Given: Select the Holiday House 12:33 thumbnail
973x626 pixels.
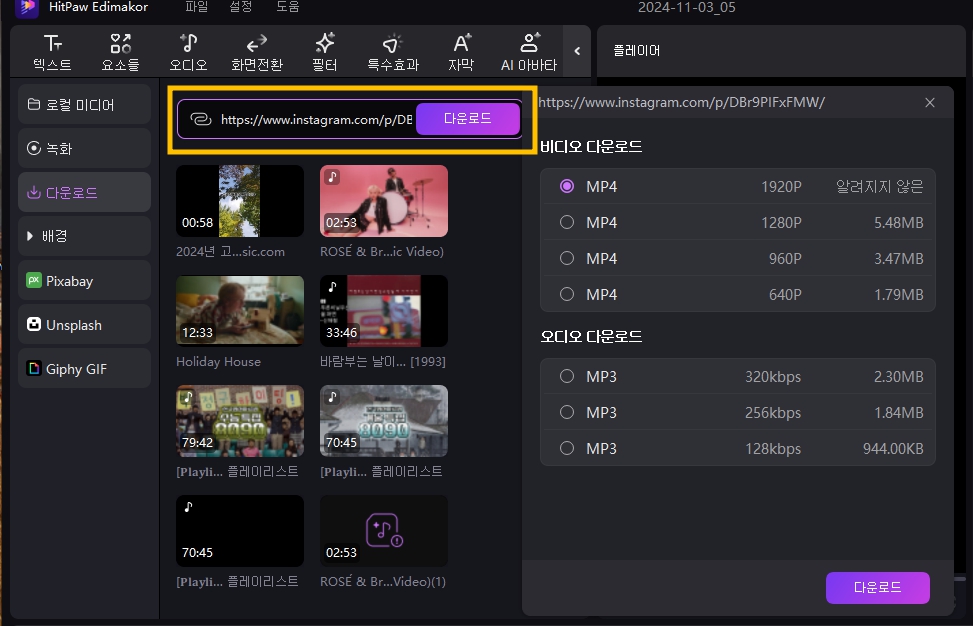Looking at the screenshot, I should [x=240, y=311].
